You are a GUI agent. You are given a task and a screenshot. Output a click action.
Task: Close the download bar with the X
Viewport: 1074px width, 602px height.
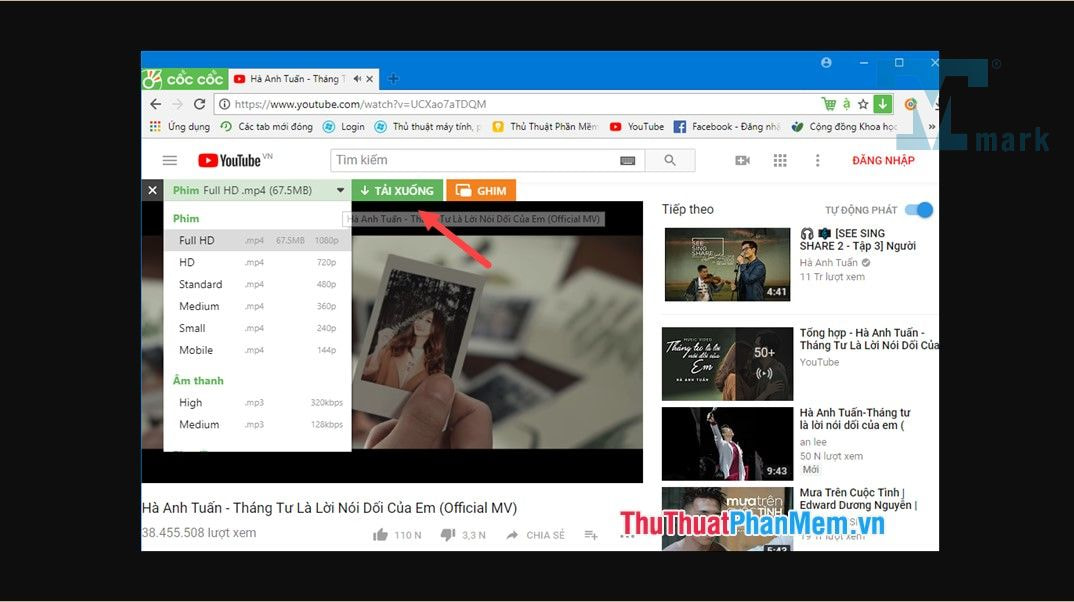pos(153,190)
